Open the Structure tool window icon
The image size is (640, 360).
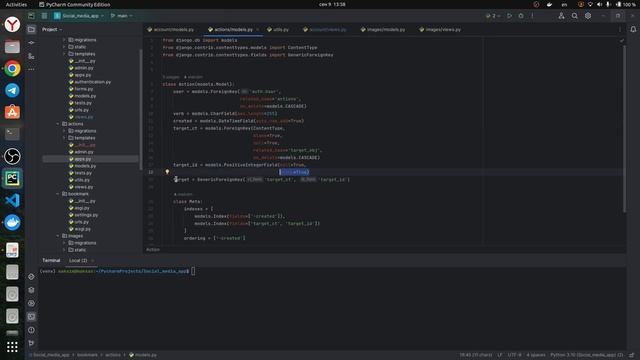tap(31, 56)
